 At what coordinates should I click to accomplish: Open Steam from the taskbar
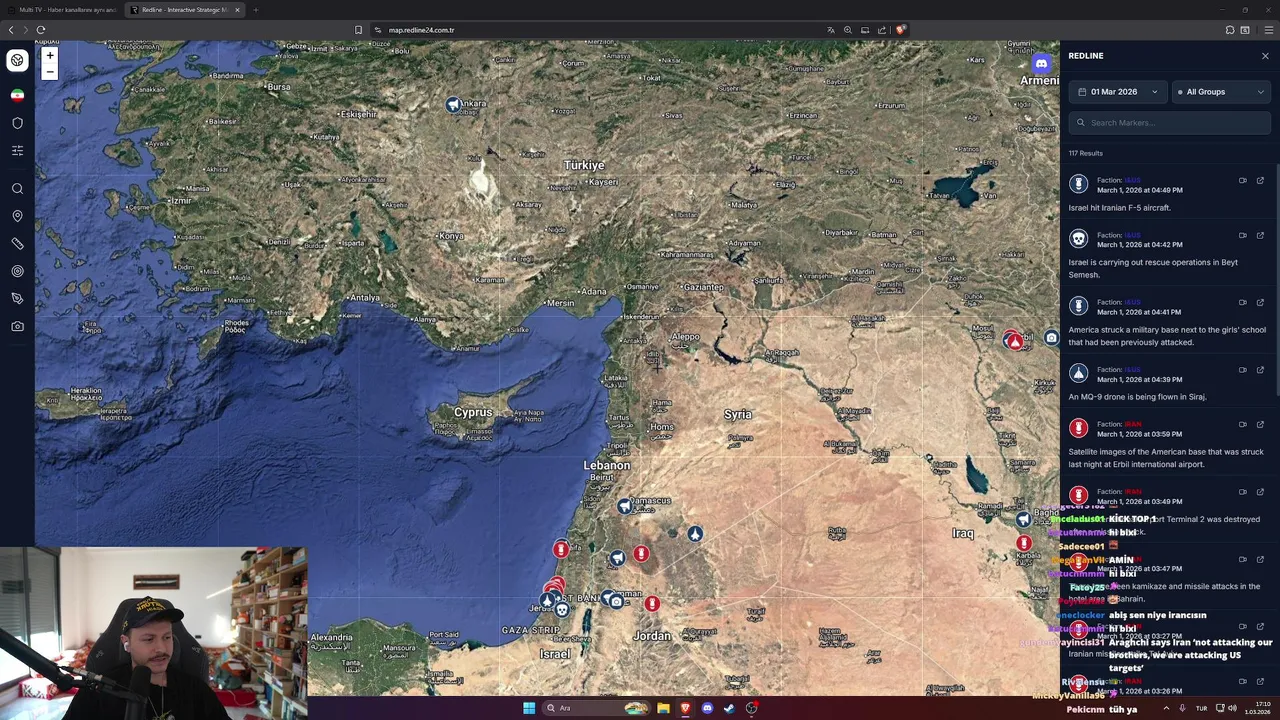coord(729,708)
